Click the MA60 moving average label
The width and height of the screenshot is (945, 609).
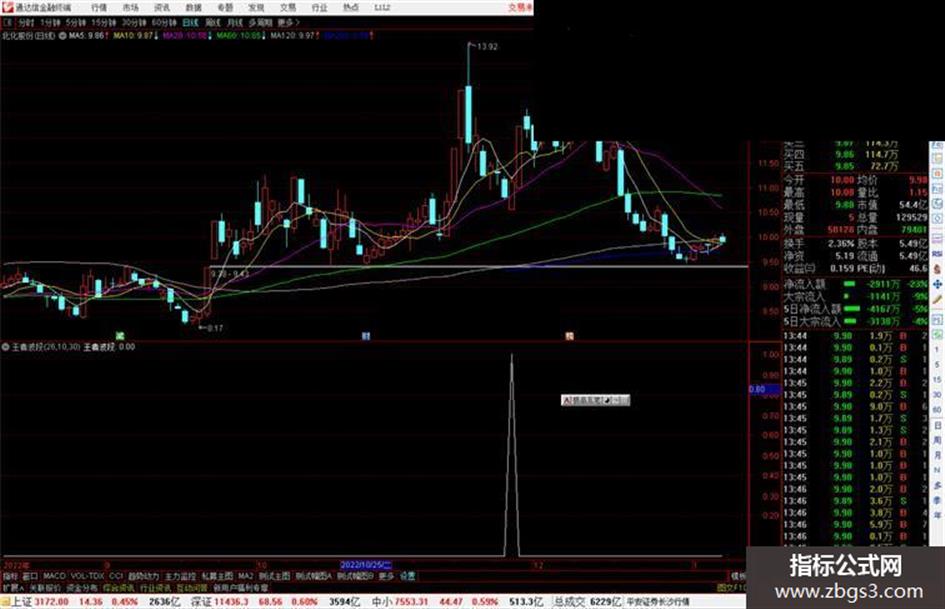(240, 36)
